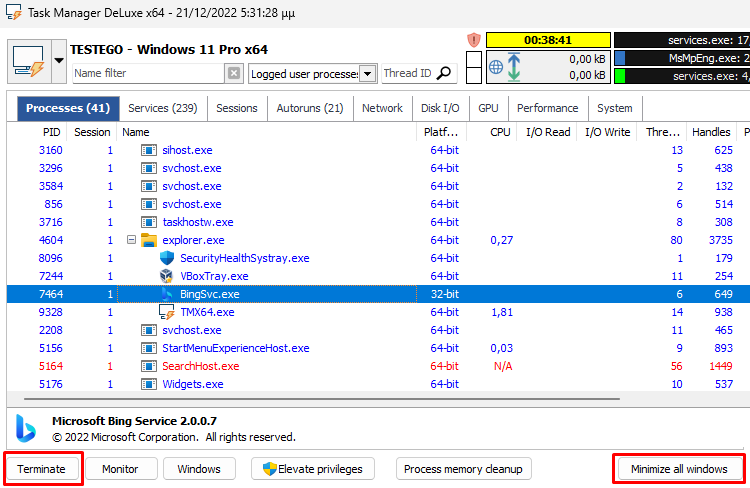Click the BingSvc.exe Bing icon
The height and width of the screenshot is (488, 750).
(x=166, y=294)
